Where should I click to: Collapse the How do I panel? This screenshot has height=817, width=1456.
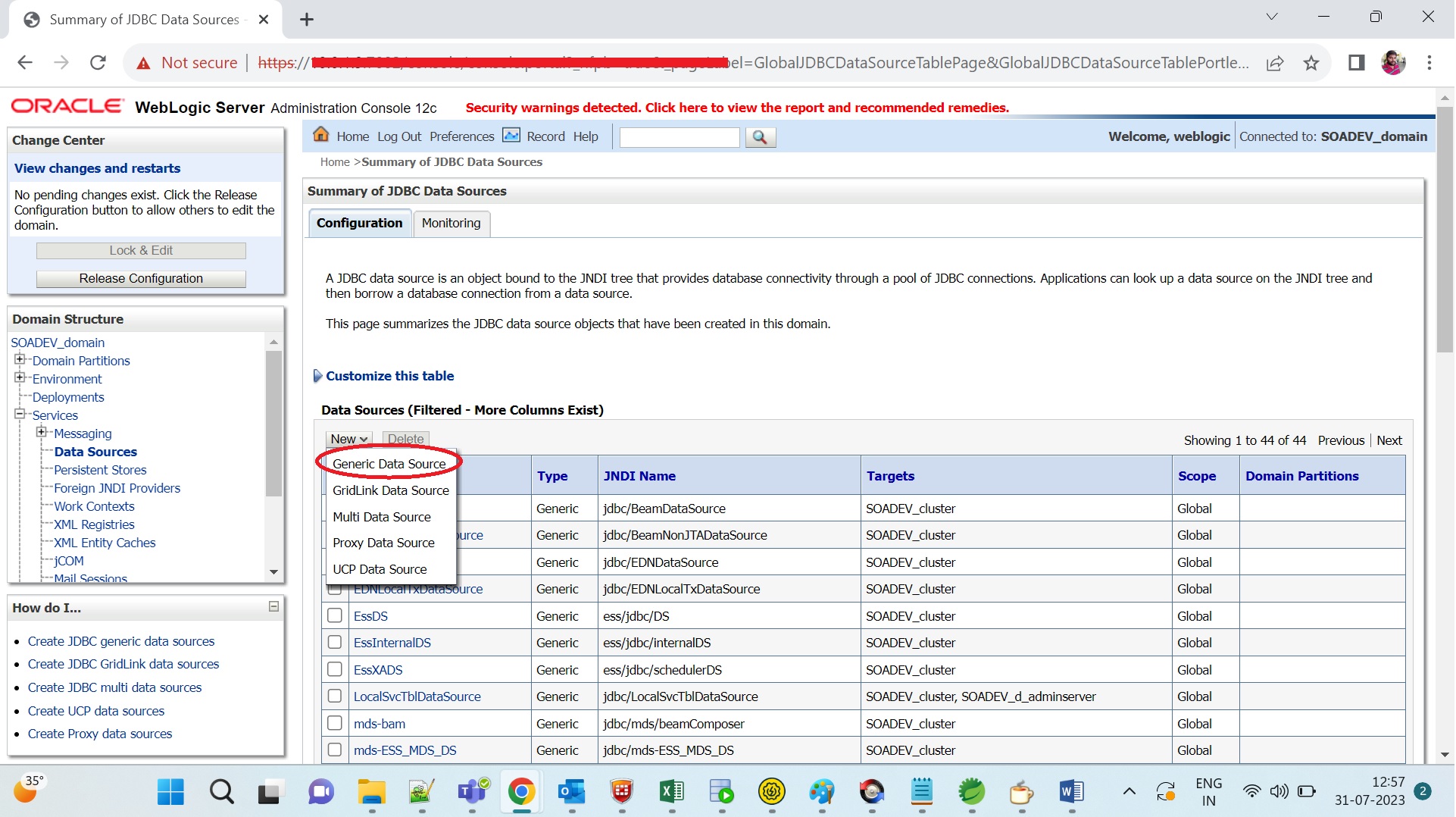tap(274, 607)
